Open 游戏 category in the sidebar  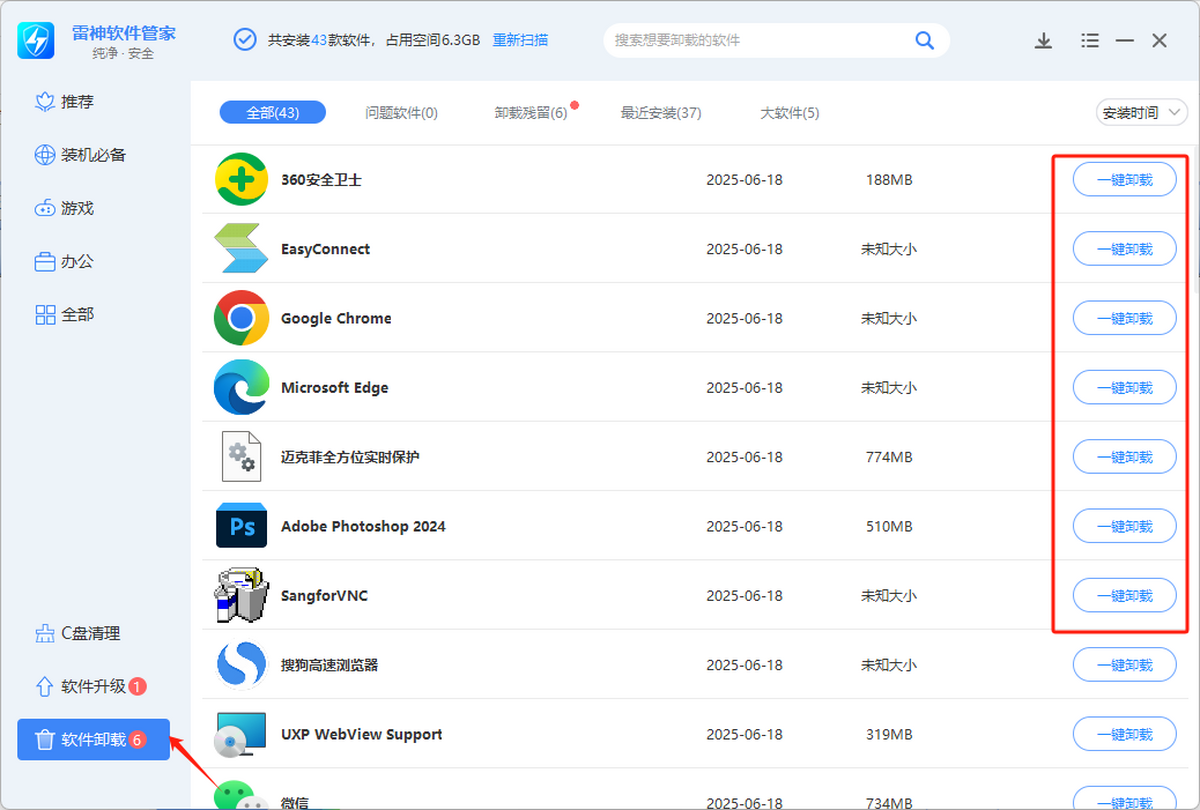(65, 208)
